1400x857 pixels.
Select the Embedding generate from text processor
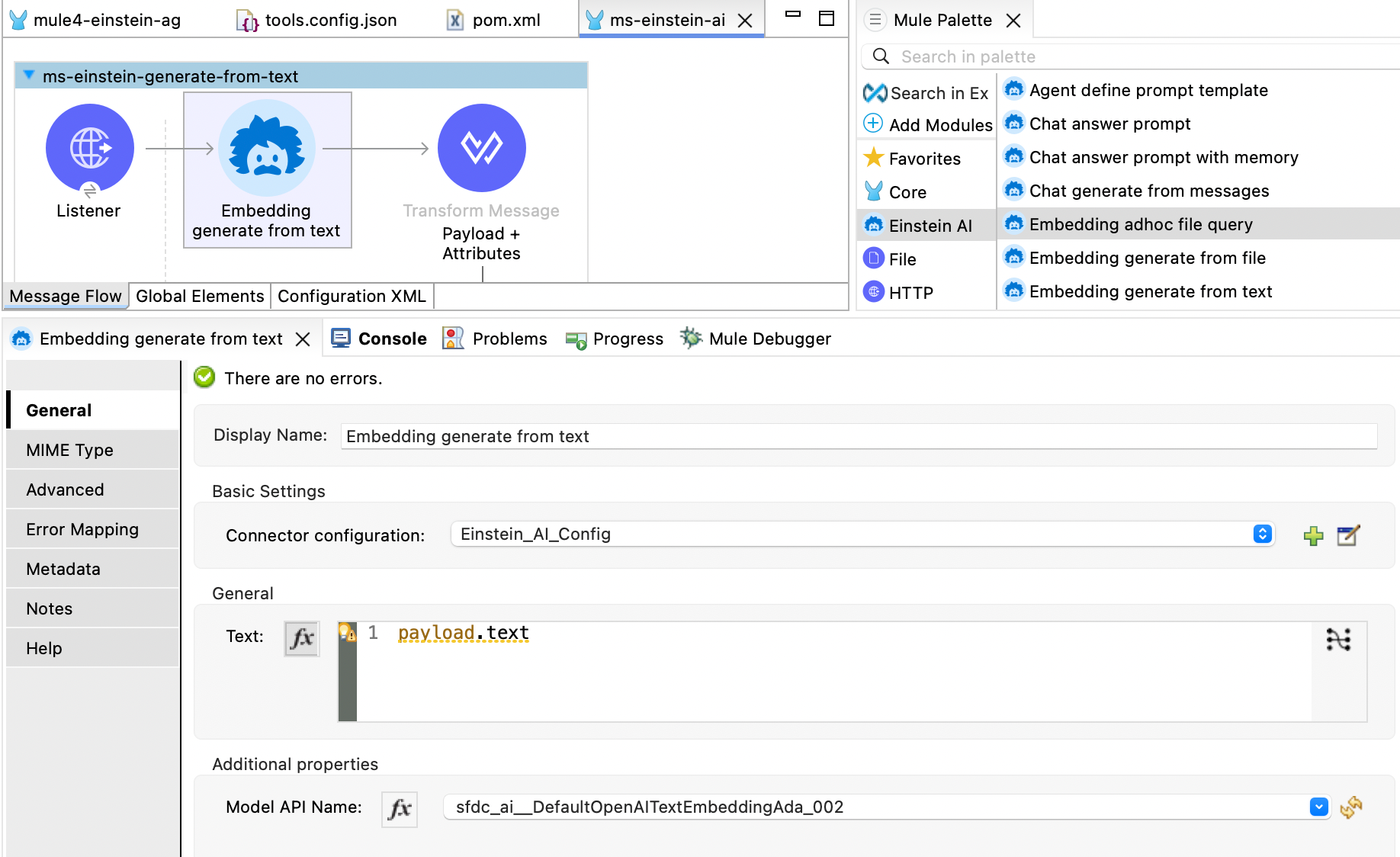click(267, 169)
